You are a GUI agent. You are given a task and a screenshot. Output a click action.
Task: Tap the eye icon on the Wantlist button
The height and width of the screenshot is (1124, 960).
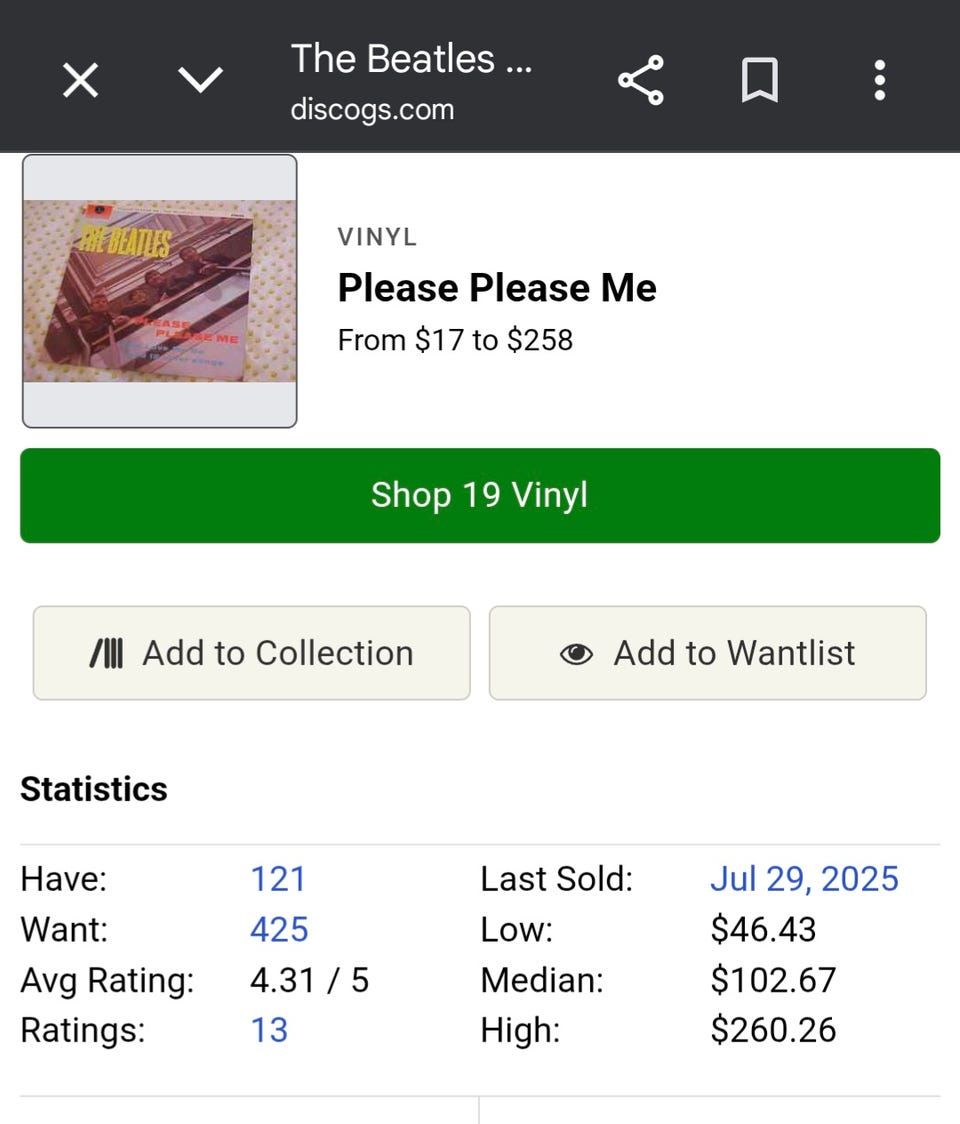[576, 654]
